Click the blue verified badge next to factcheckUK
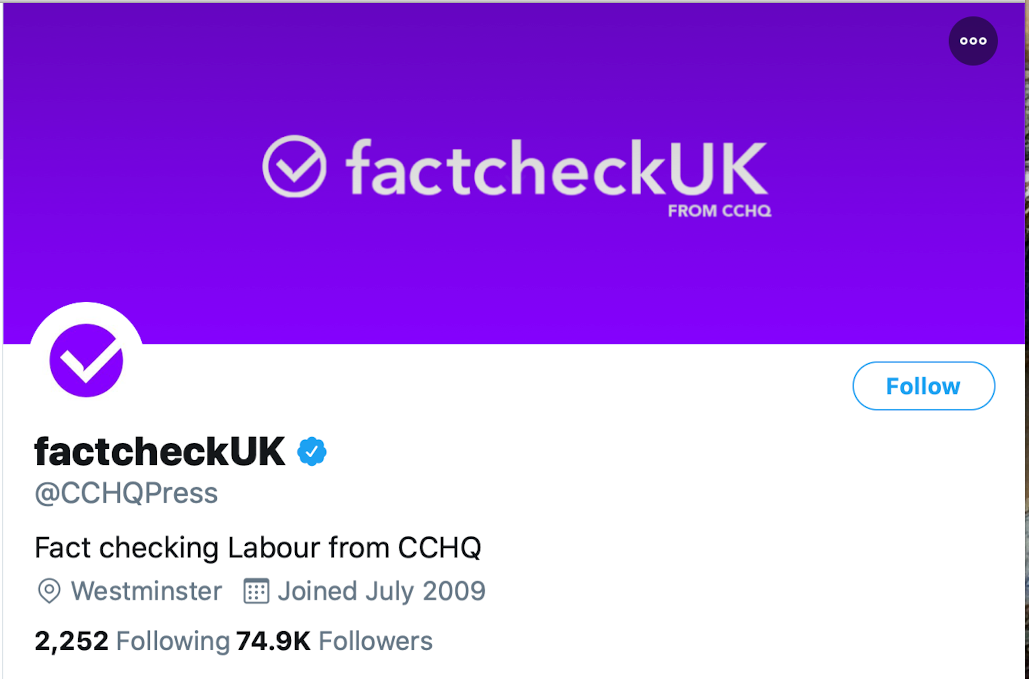This screenshot has width=1029, height=679. [x=313, y=451]
